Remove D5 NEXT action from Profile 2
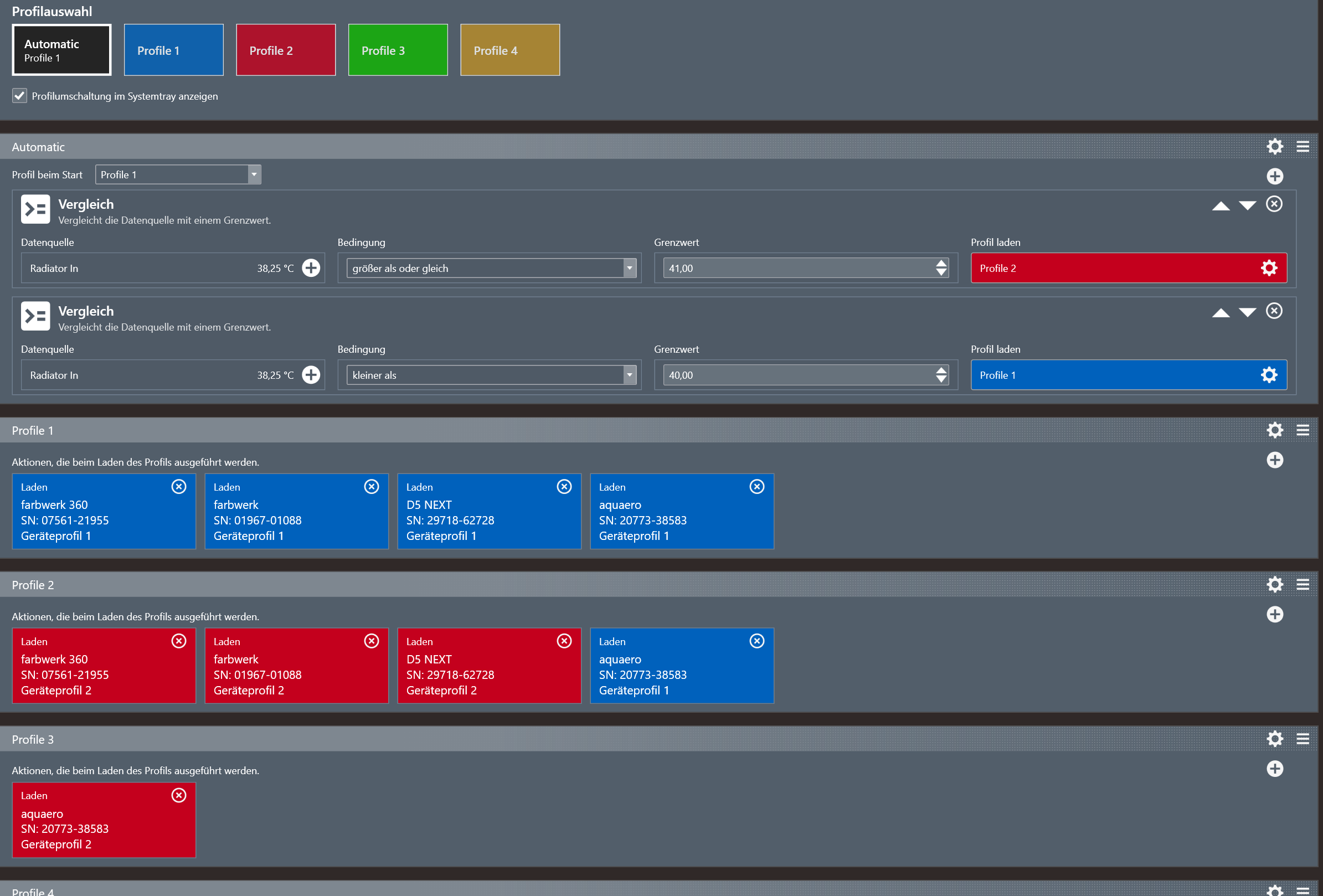Image resolution: width=1323 pixels, height=896 pixels. (564, 641)
